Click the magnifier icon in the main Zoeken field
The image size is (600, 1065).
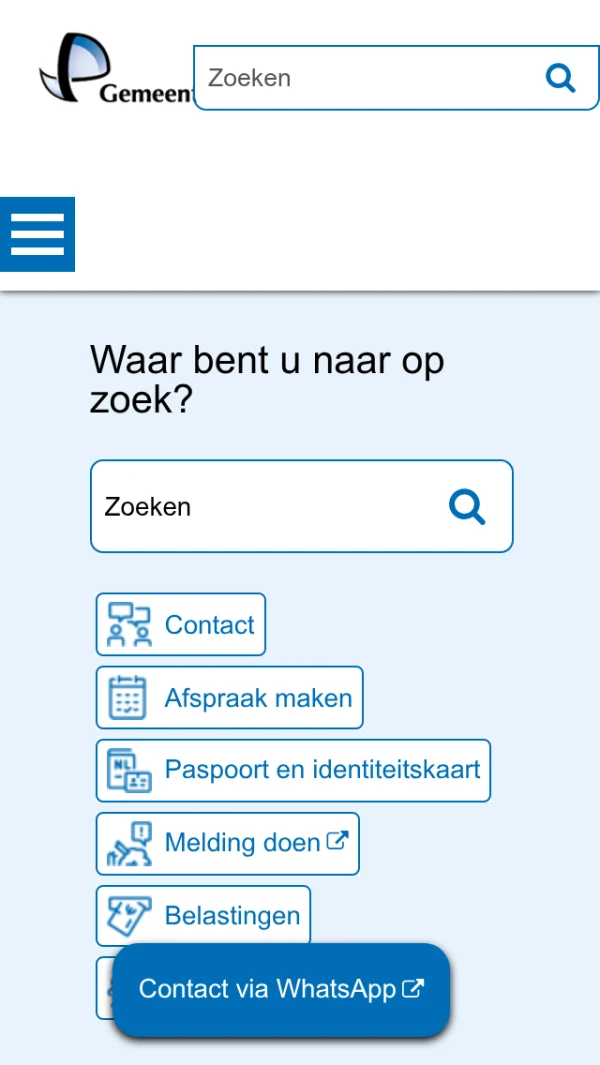[x=467, y=506]
